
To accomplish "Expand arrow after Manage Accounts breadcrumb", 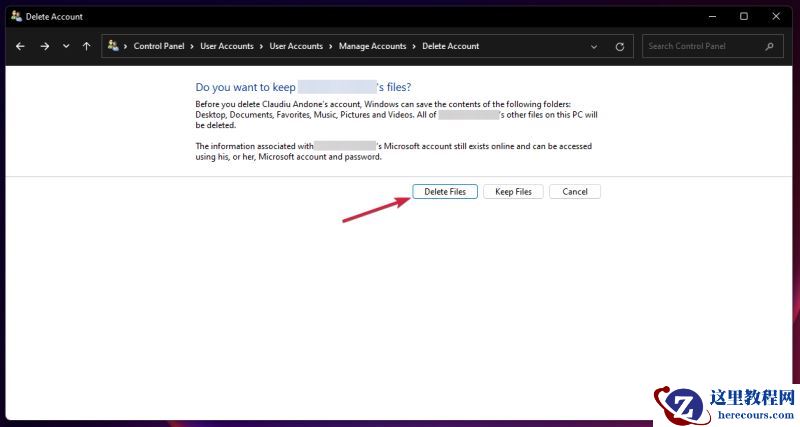I will [x=414, y=46].
